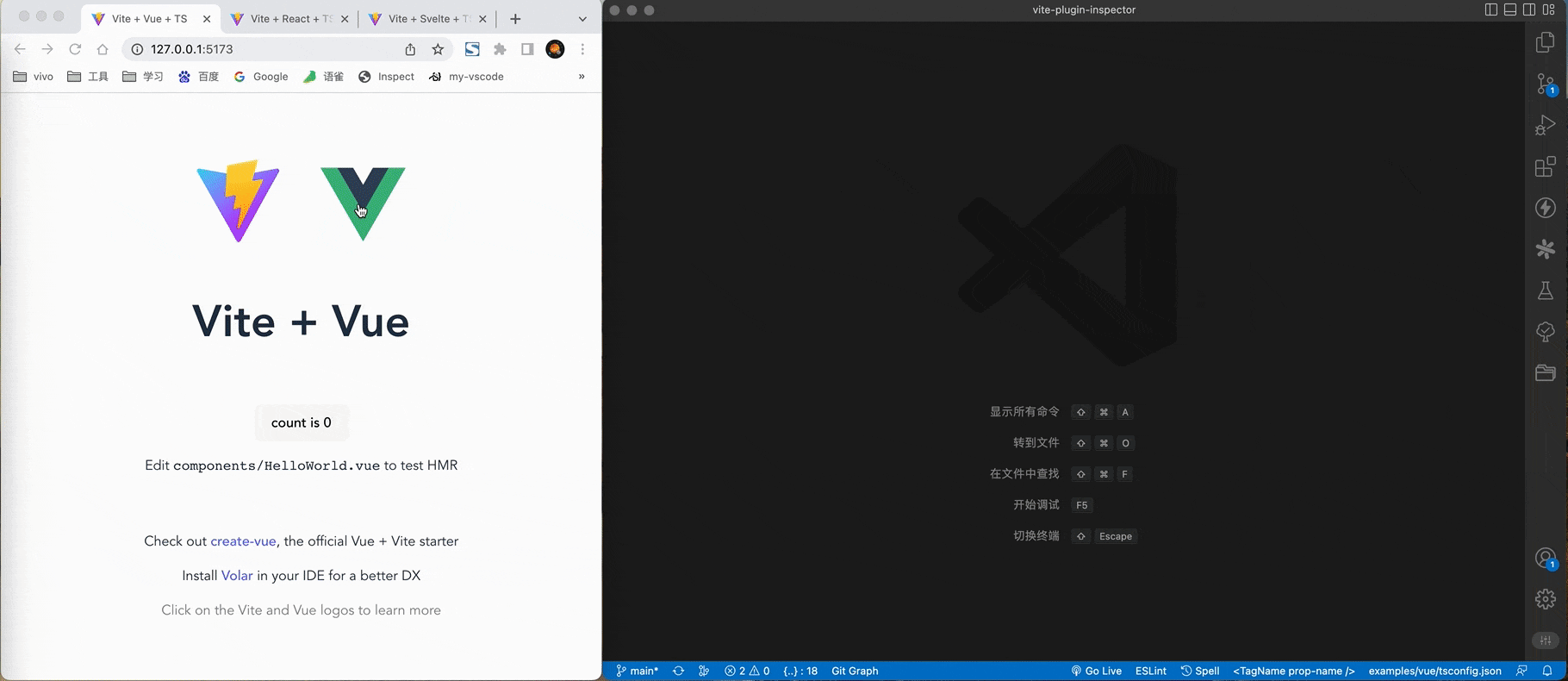Viewport: 1568px width, 681px height.
Task: Open the lightning bolt activity bar view
Action: (x=1546, y=208)
